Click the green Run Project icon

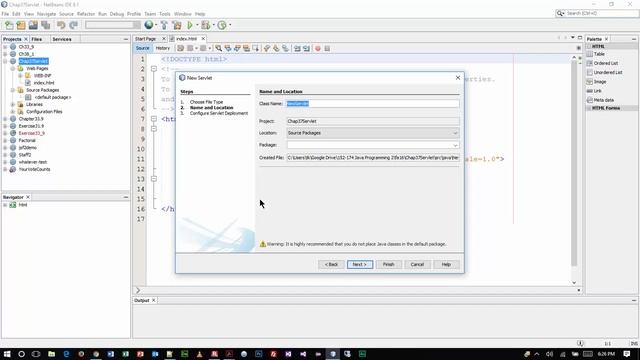pyautogui.click(x=190, y=25)
